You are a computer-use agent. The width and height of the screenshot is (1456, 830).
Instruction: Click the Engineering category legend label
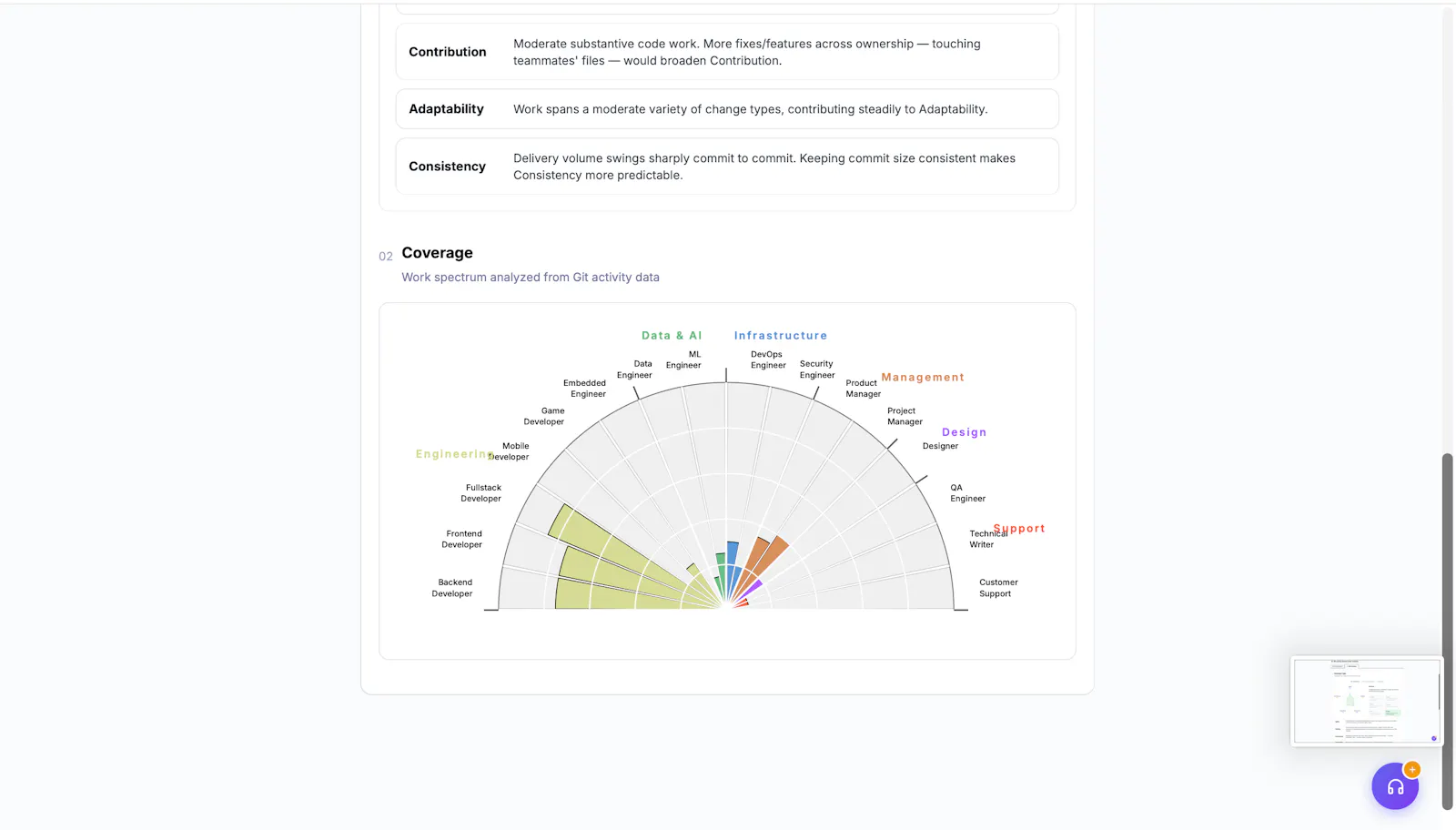tap(454, 454)
